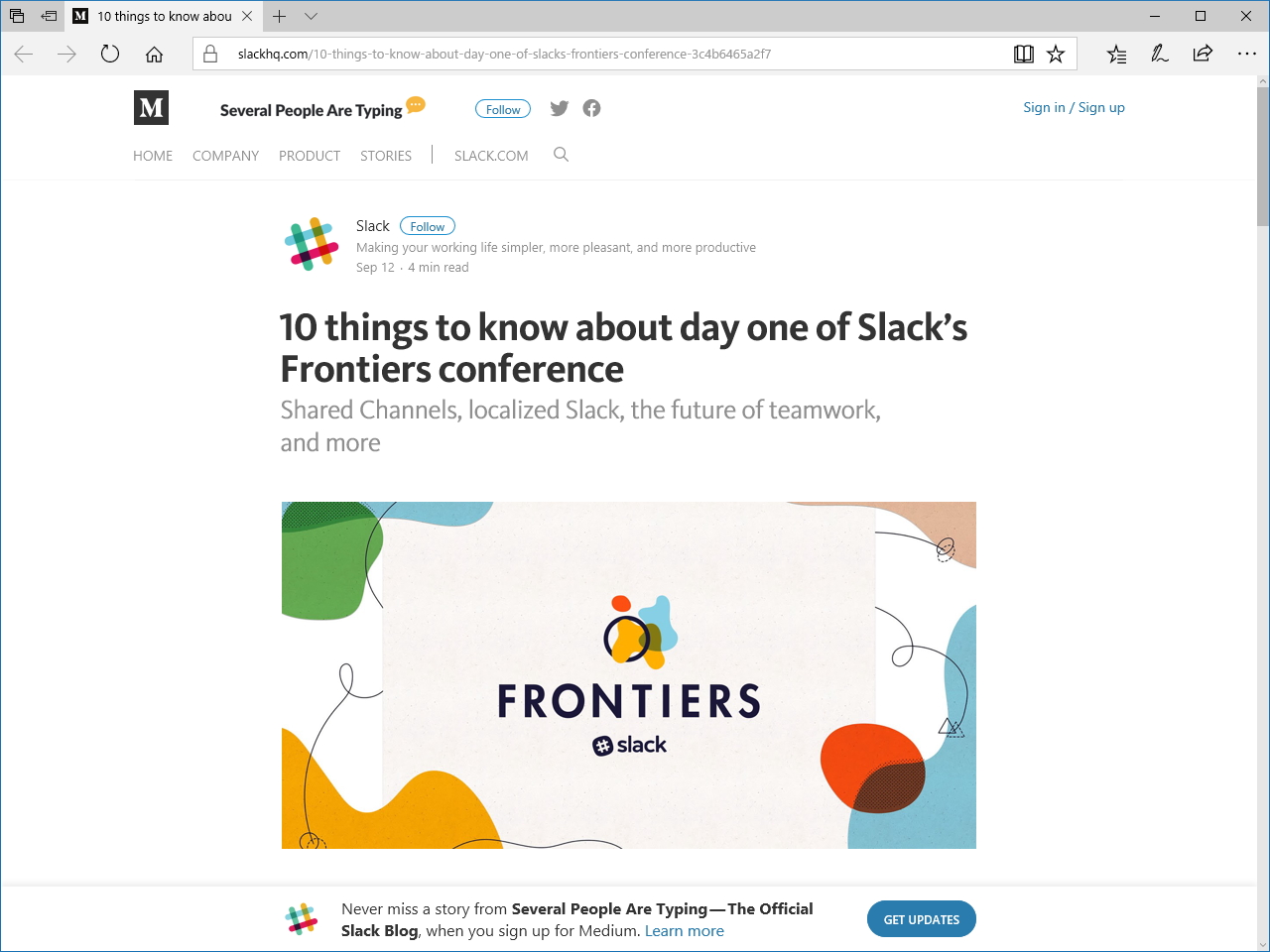Open the Twitter bird icon link
Viewport: 1270px width, 952px height.
click(560, 108)
